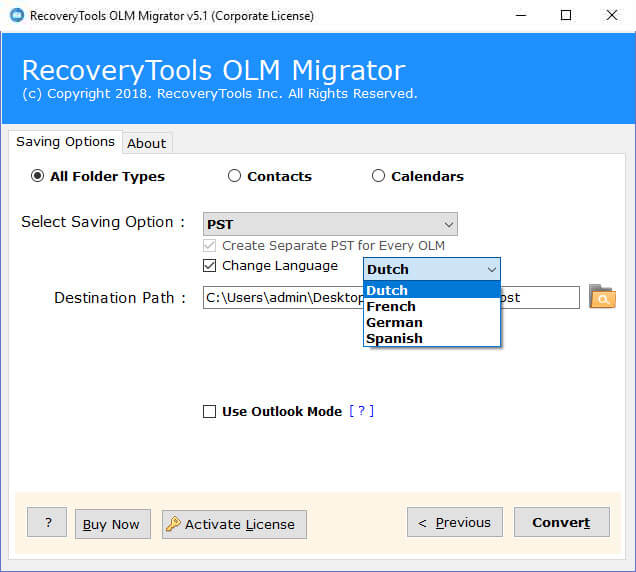Click the Convert button
Screen dimensions: 636x572
pyautogui.click(x=562, y=522)
